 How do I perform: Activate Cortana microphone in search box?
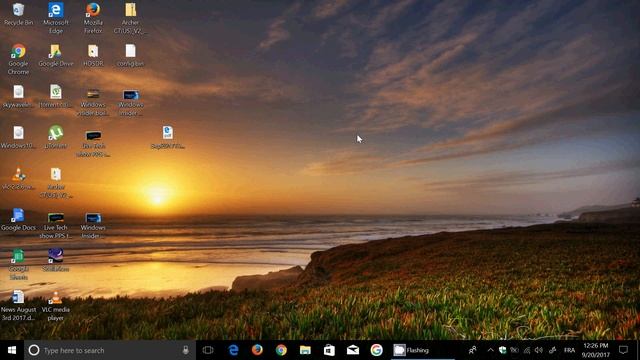[x=186, y=350]
